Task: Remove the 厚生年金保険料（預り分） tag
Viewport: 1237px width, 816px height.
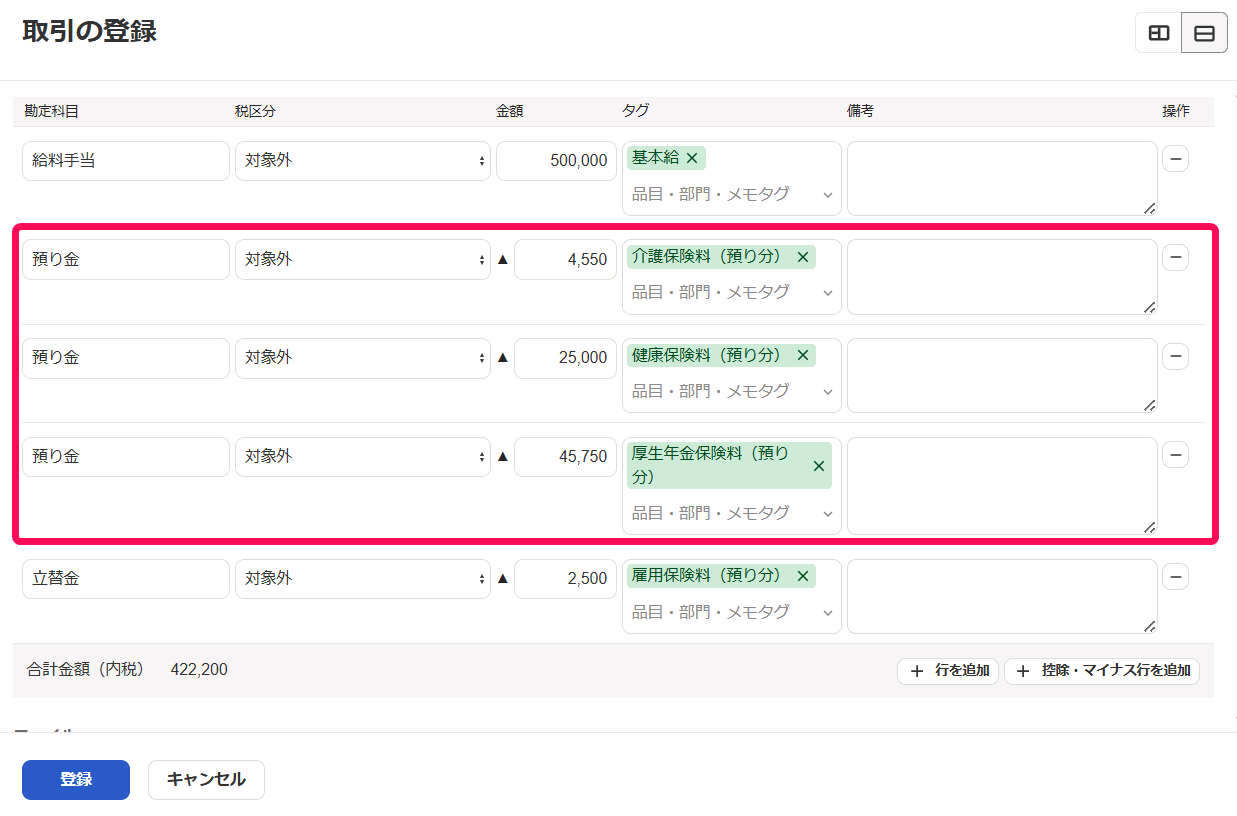Action: click(x=819, y=466)
